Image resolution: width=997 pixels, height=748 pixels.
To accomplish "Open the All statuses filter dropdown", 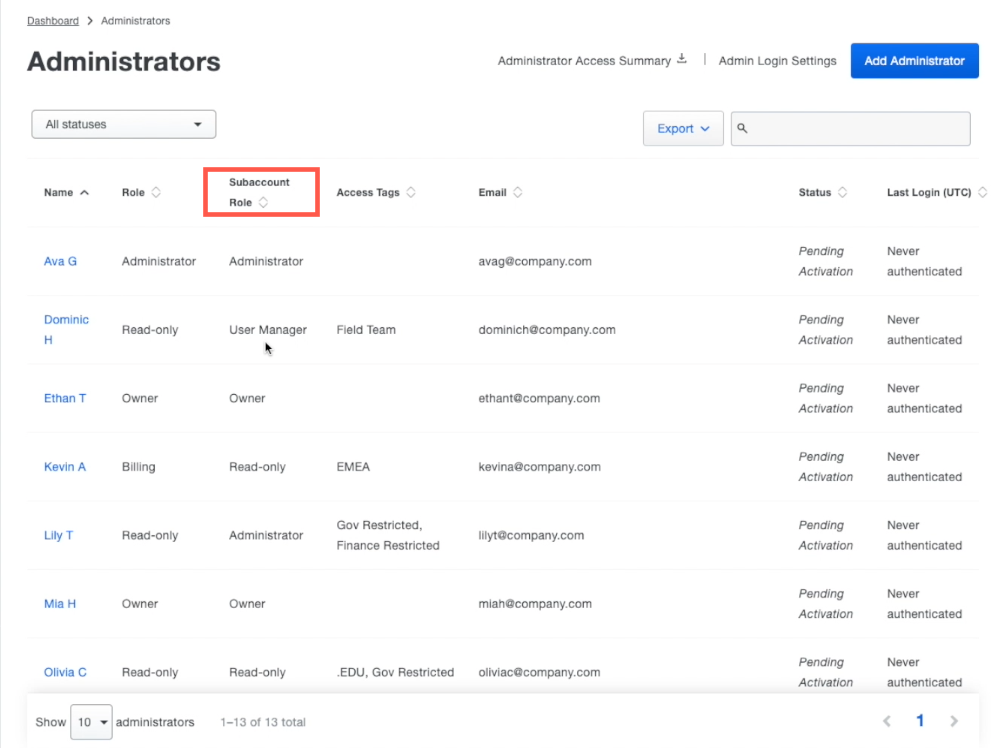I will point(123,123).
